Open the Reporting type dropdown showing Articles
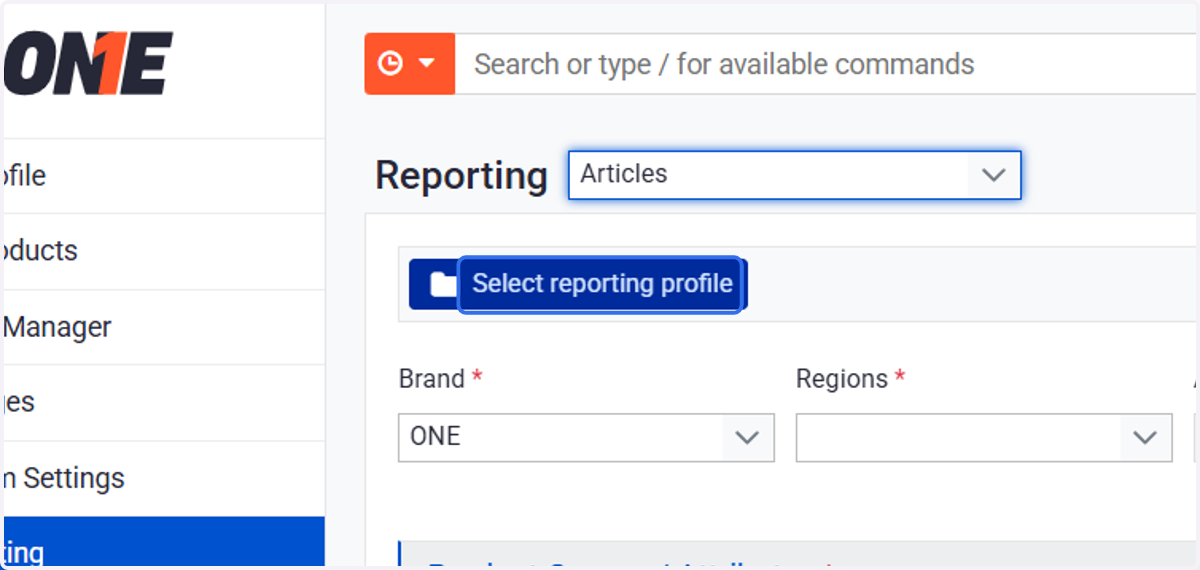 tap(795, 175)
